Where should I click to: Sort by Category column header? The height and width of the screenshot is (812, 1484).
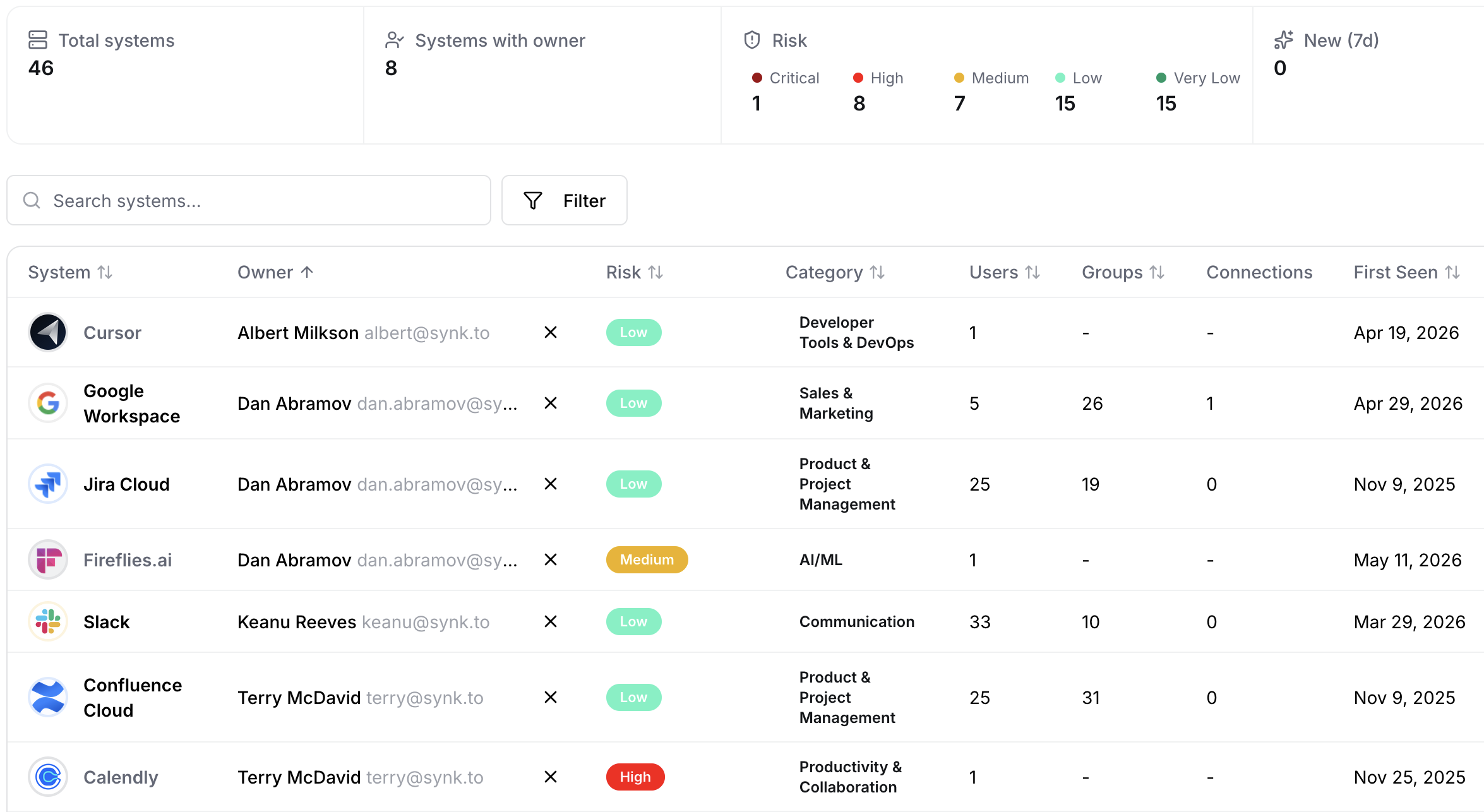click(835, 272)
